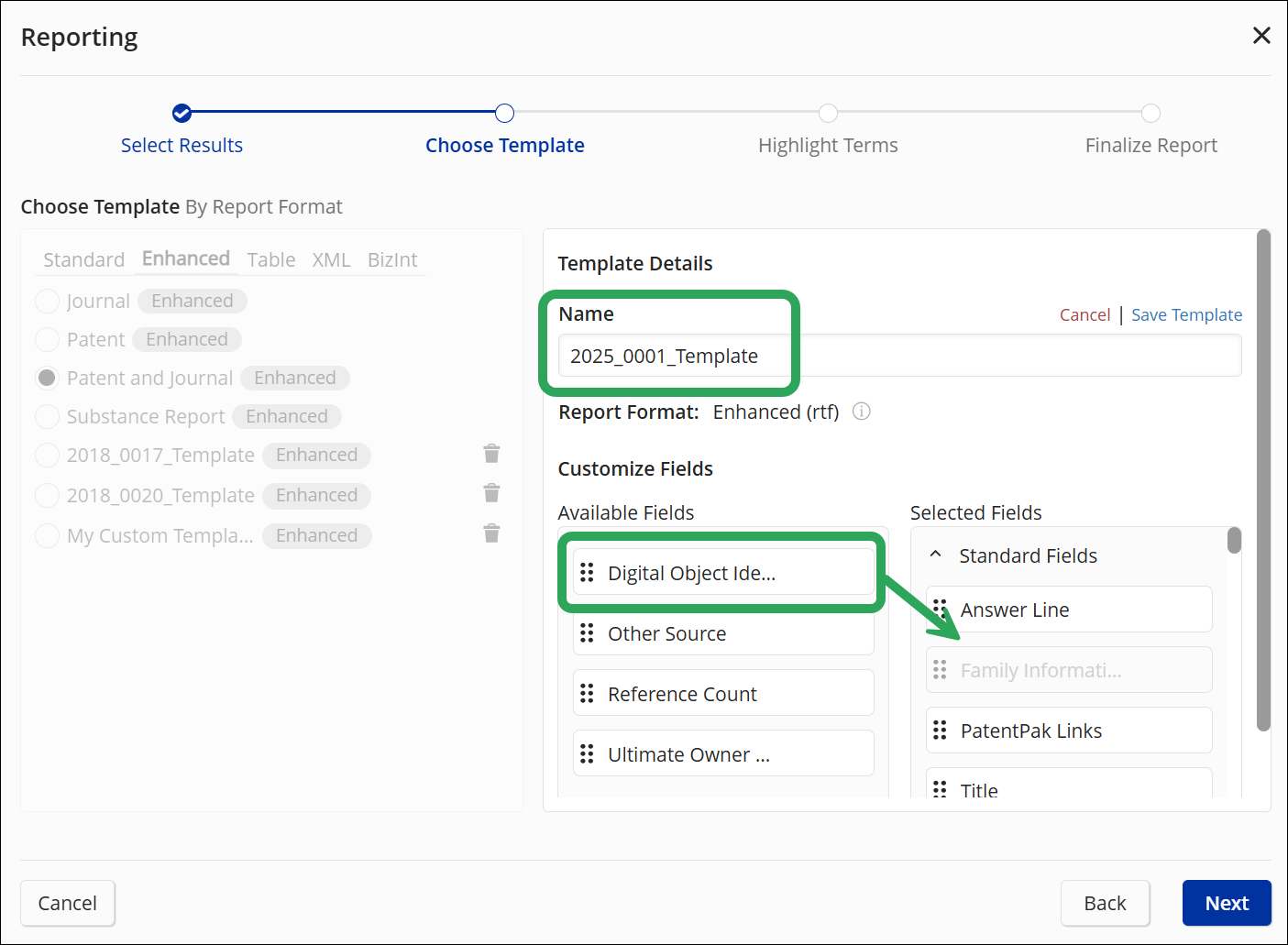The image size is (1288, 945).
Task: Click the Next button
Action: 1227,903
